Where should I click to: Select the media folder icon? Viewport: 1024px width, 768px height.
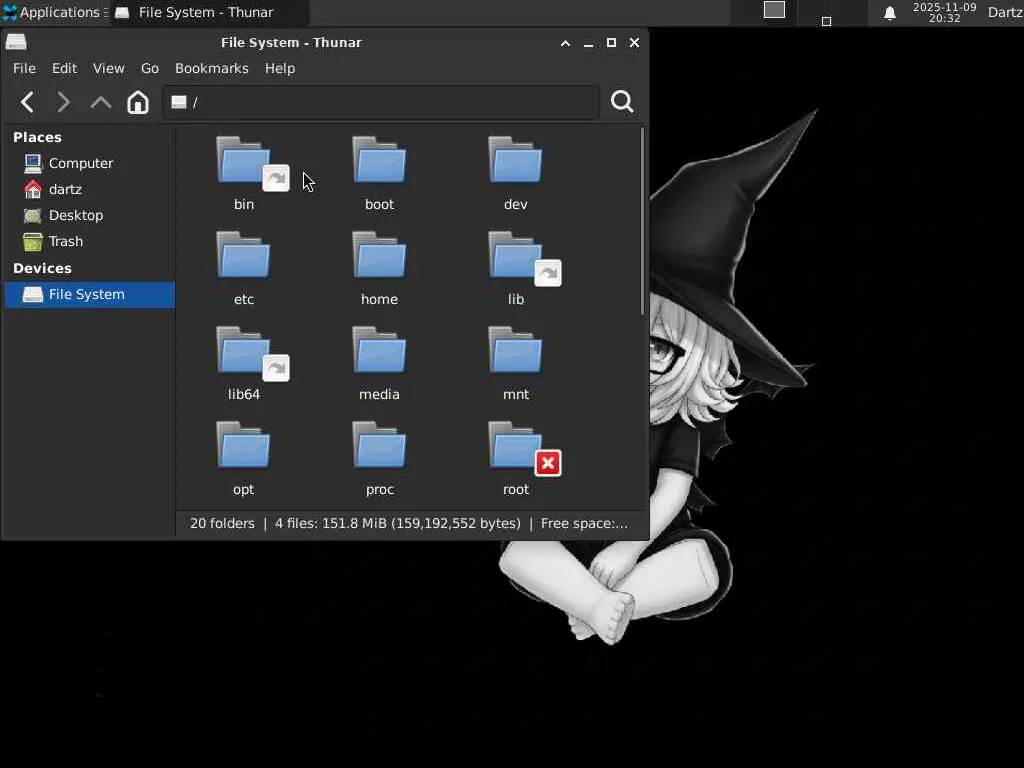click(x=379, y=350)
